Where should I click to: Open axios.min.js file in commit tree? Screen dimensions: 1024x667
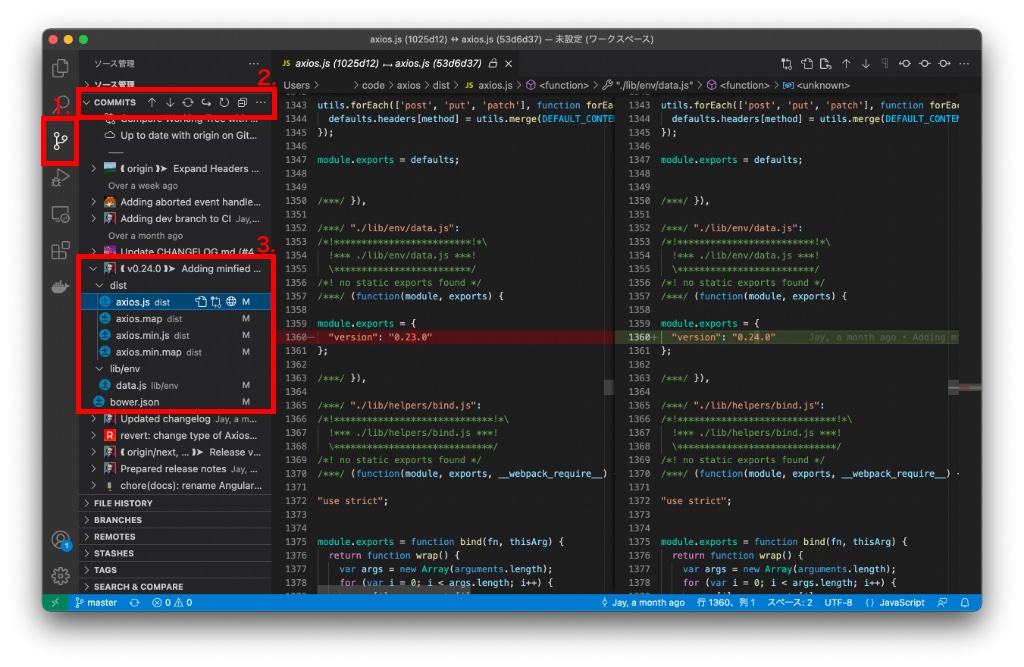(x=142, y=335)
